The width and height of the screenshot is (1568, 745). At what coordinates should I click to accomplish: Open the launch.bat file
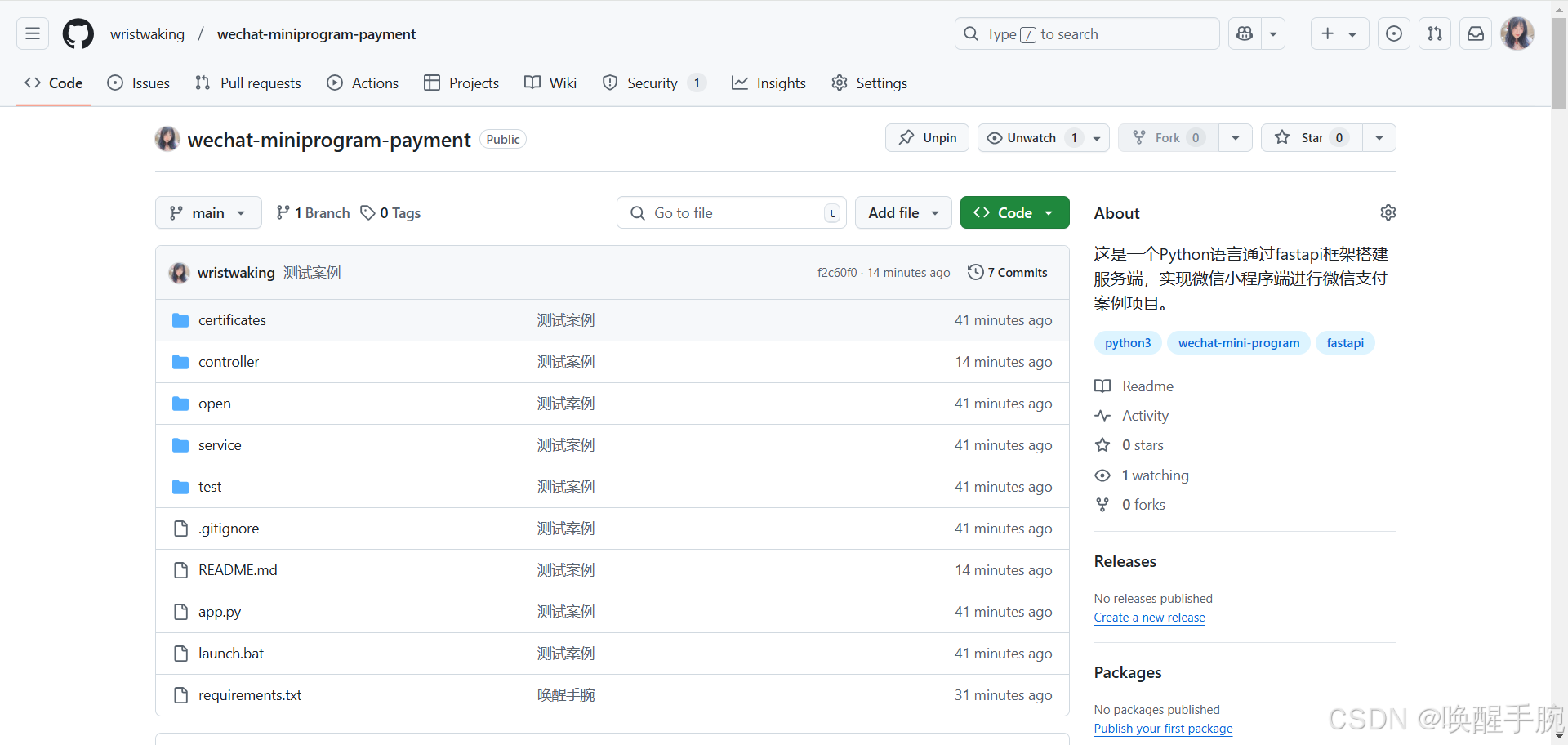click(231, 653)
